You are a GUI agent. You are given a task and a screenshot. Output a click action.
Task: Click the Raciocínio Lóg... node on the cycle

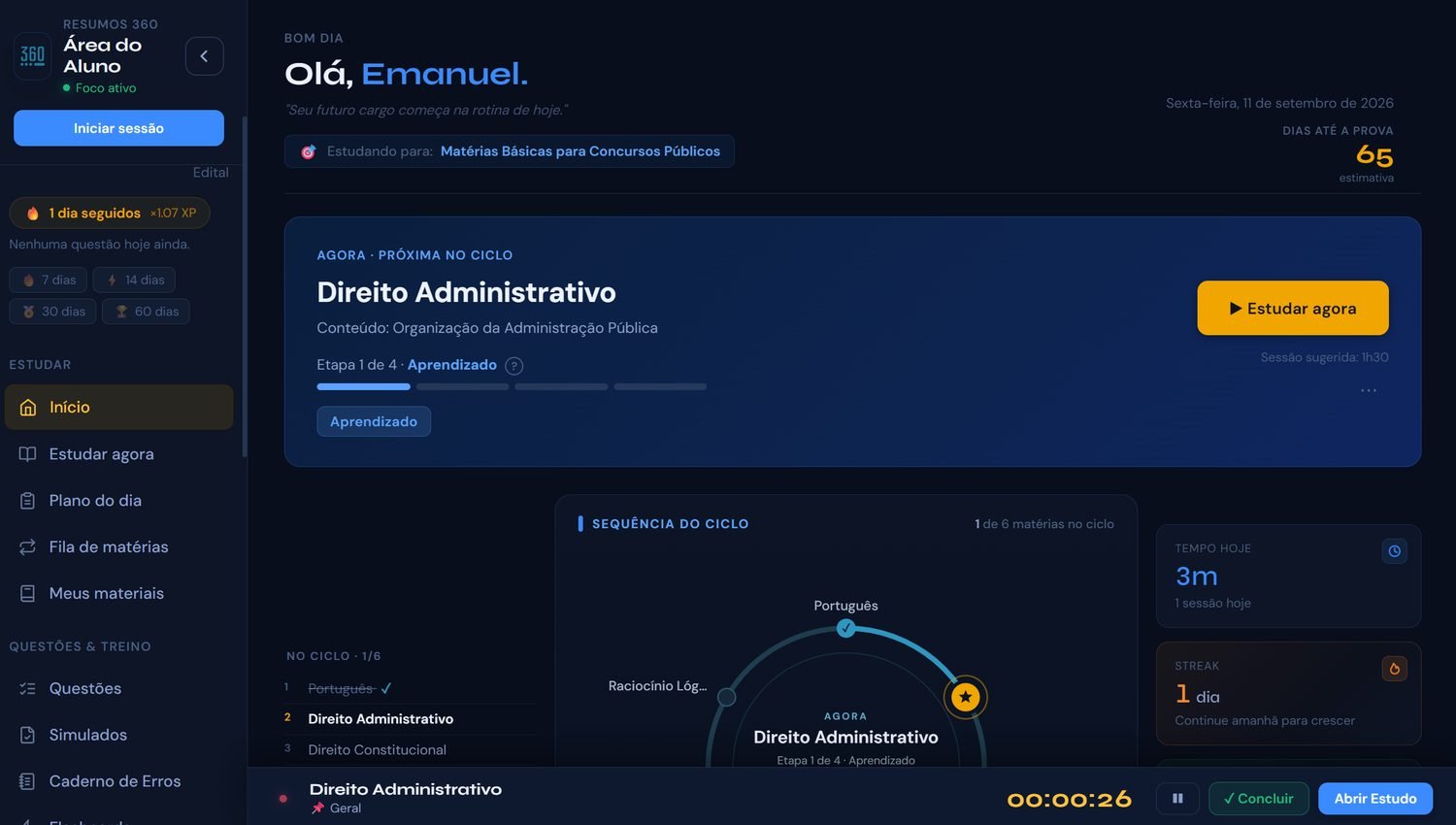pyautogui.click(x=726, y=697)
